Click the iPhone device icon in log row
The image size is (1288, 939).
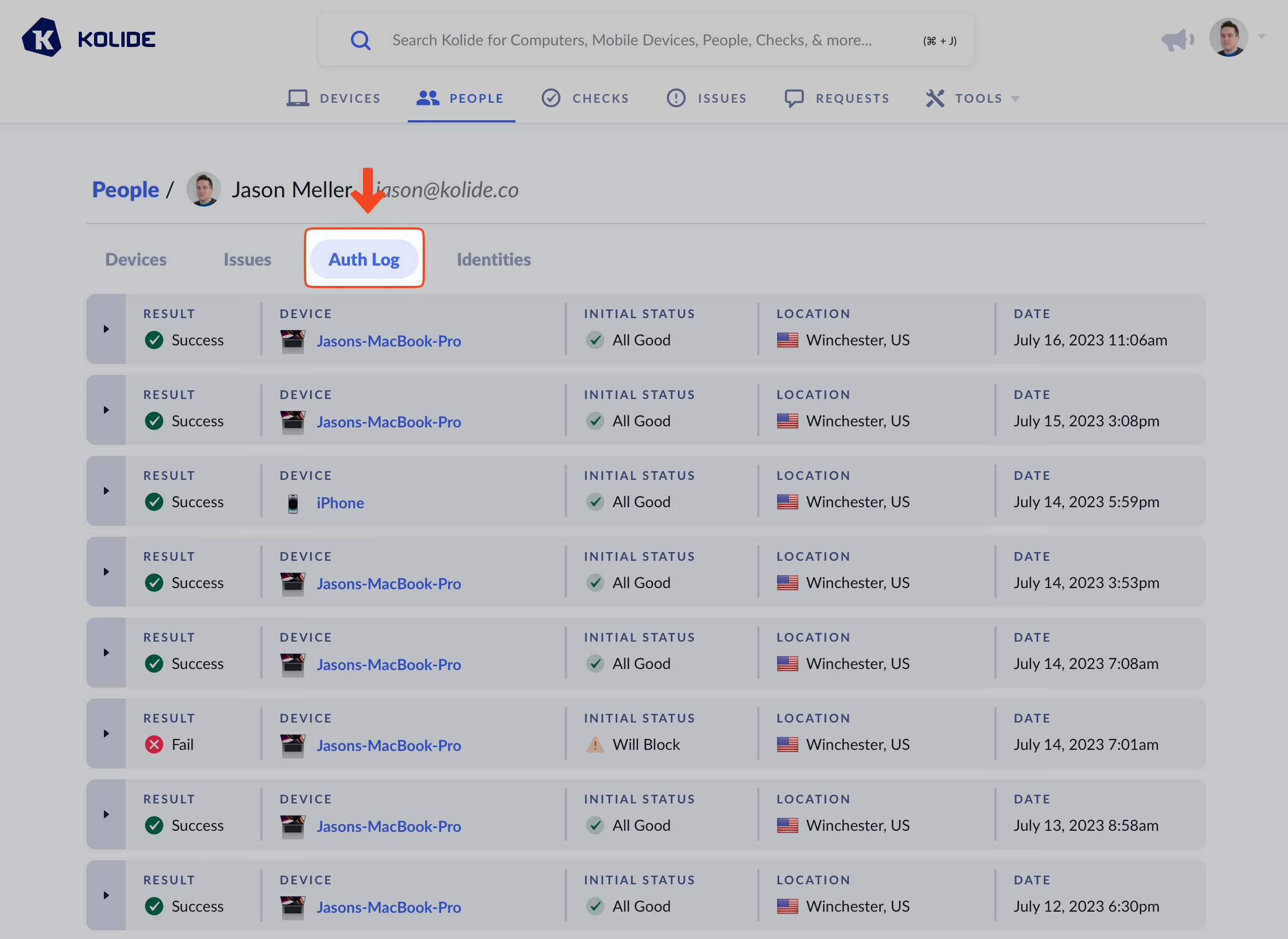[292, 503]
